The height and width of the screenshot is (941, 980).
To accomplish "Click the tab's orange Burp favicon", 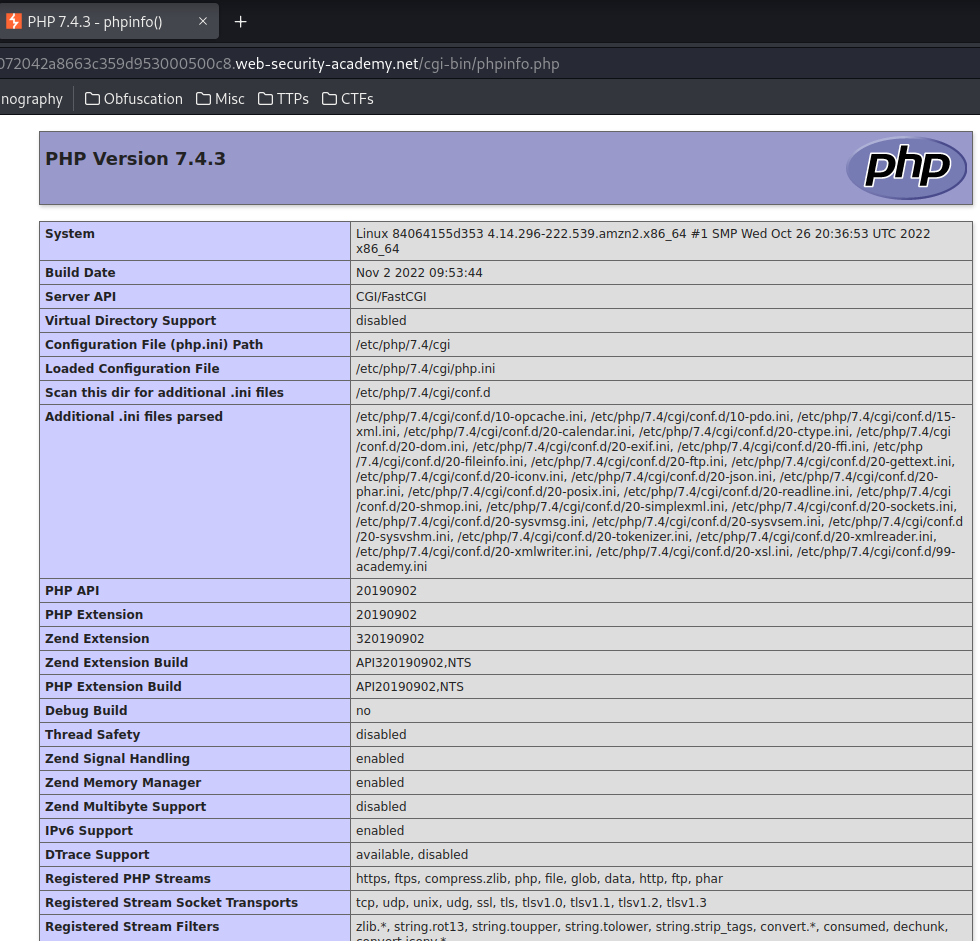I will pos(14,21).
